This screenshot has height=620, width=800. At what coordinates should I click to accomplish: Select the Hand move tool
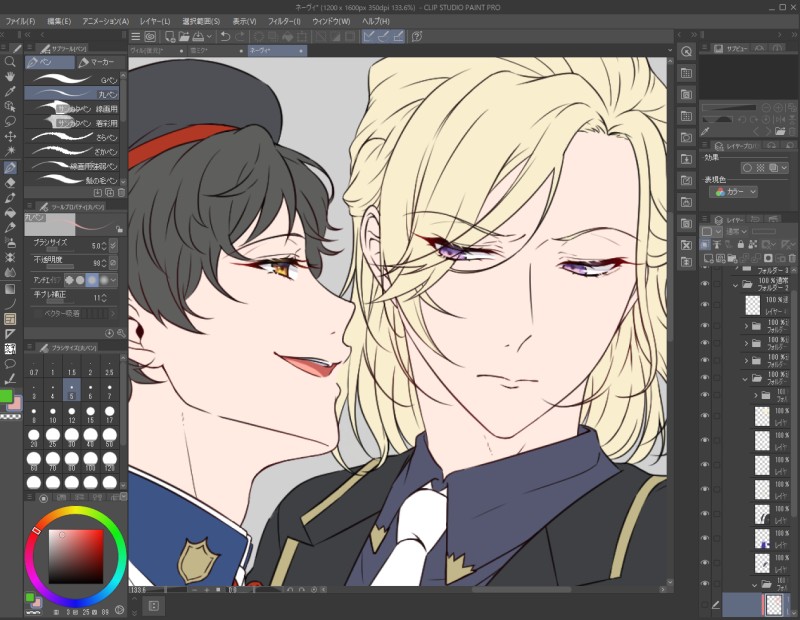coord(10,77)
